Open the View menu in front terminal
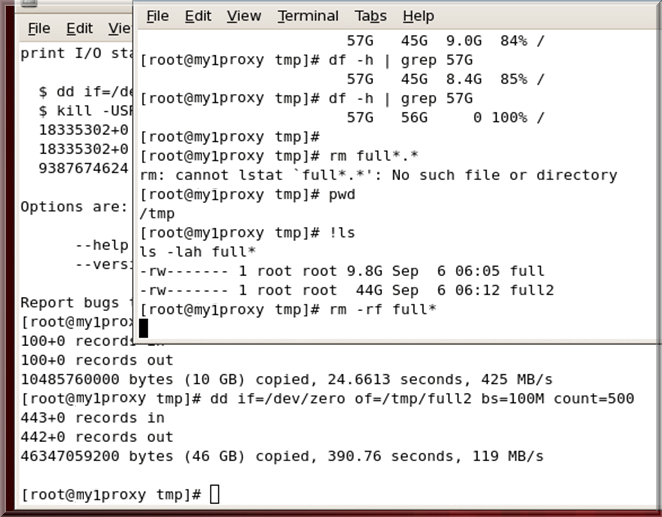Viewport: 662px width, 517px height. [244, 16]
